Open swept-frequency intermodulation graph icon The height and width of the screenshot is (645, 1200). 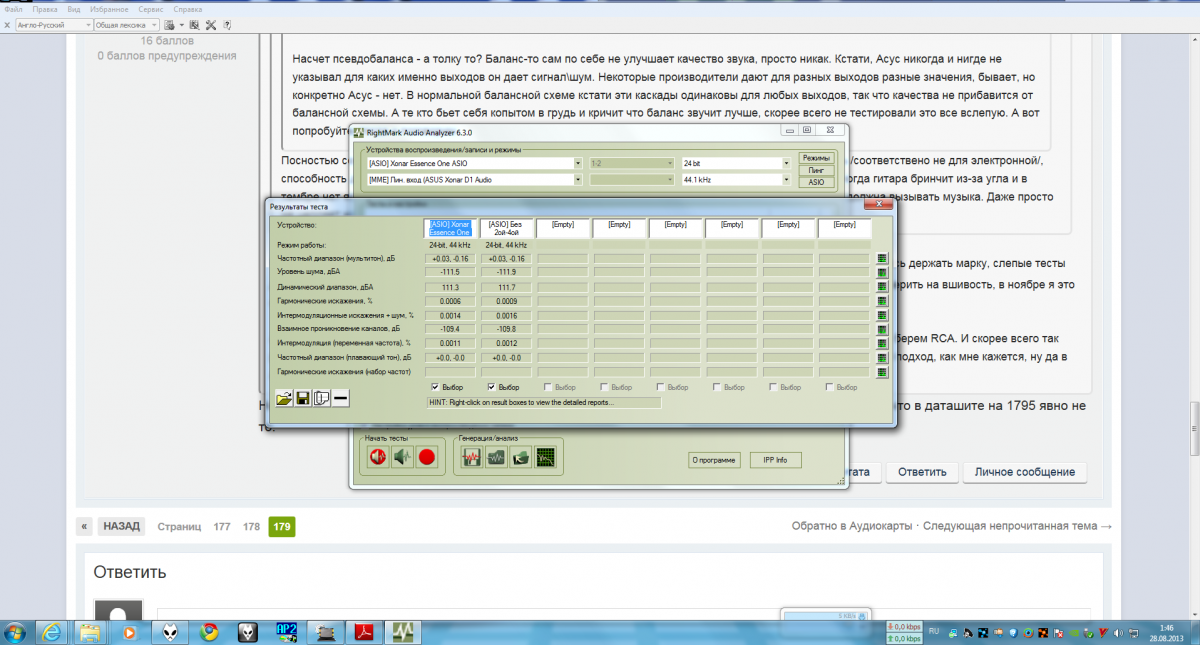[882, 343]
